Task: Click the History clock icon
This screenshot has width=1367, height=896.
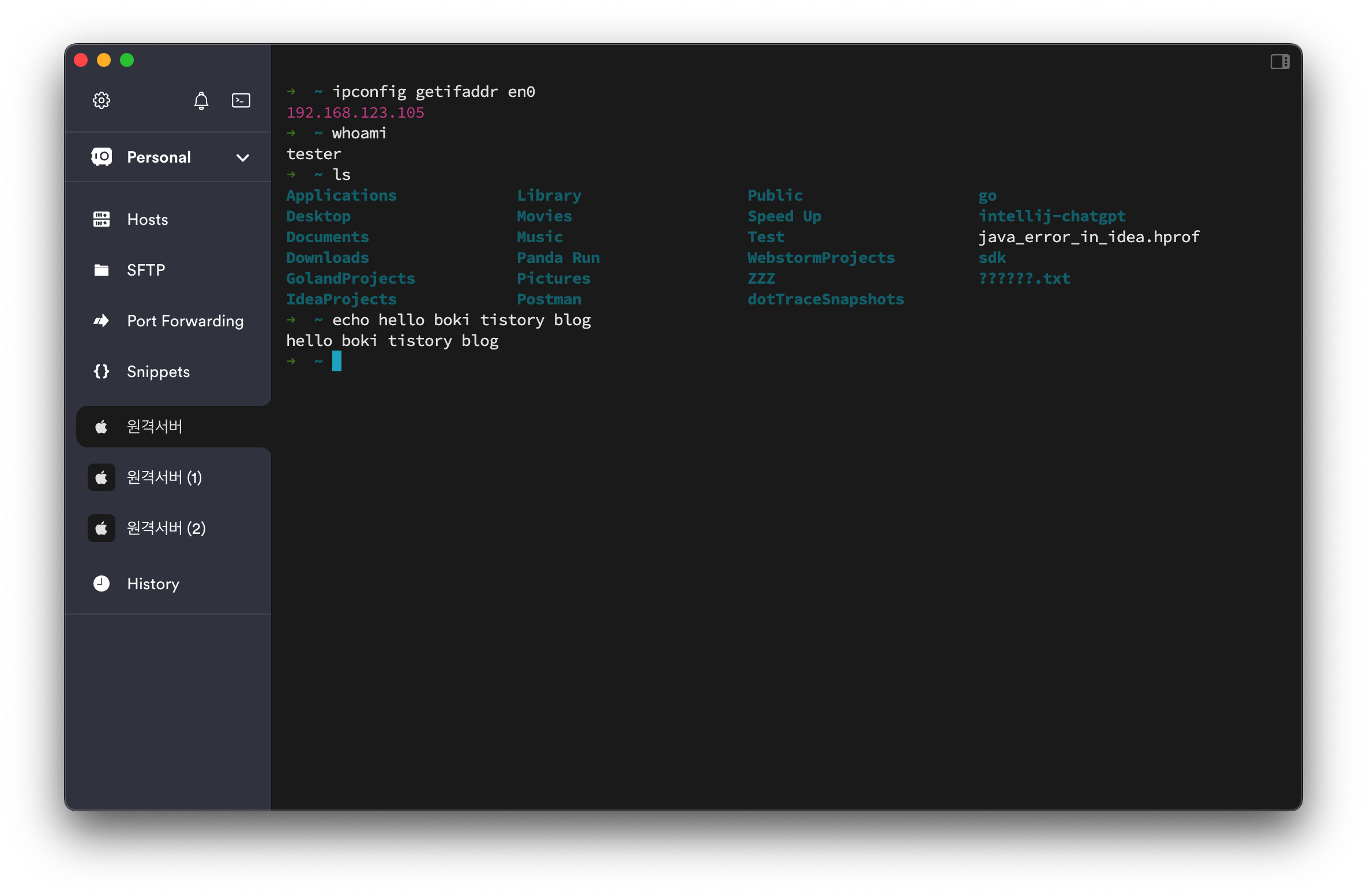Action: click(102, 583)
